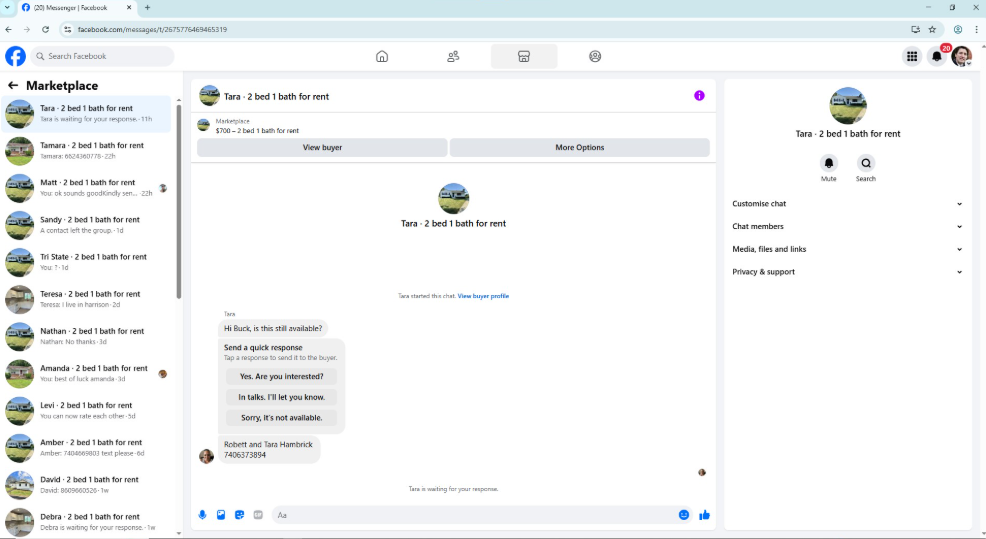Click the install app icon in address bar
The height and width of the screenshot is (539, 986).
pyautogui.click(x=915, y=29)
